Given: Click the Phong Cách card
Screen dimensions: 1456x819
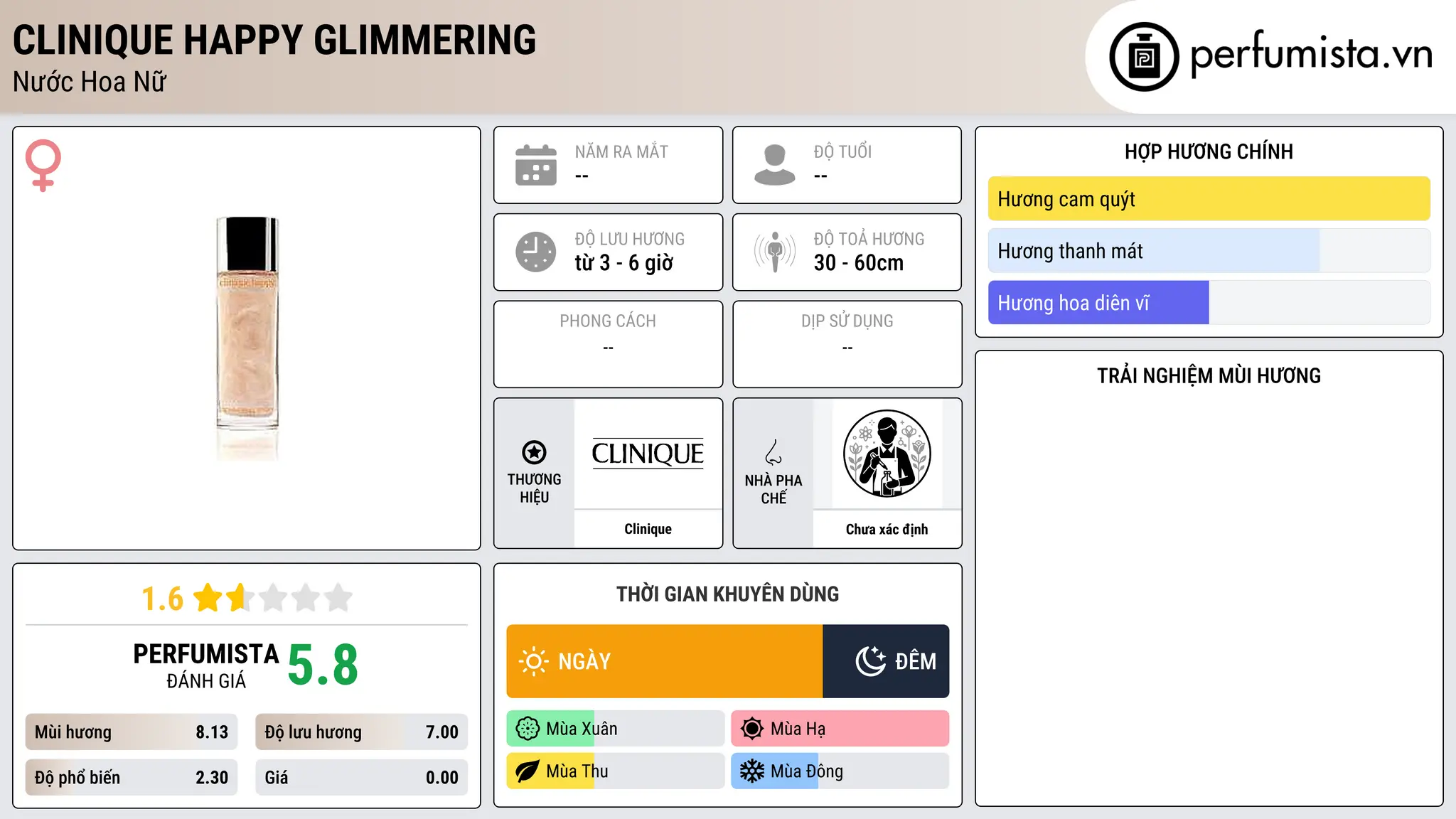Looking at the screenshot, I should point(609,344).
